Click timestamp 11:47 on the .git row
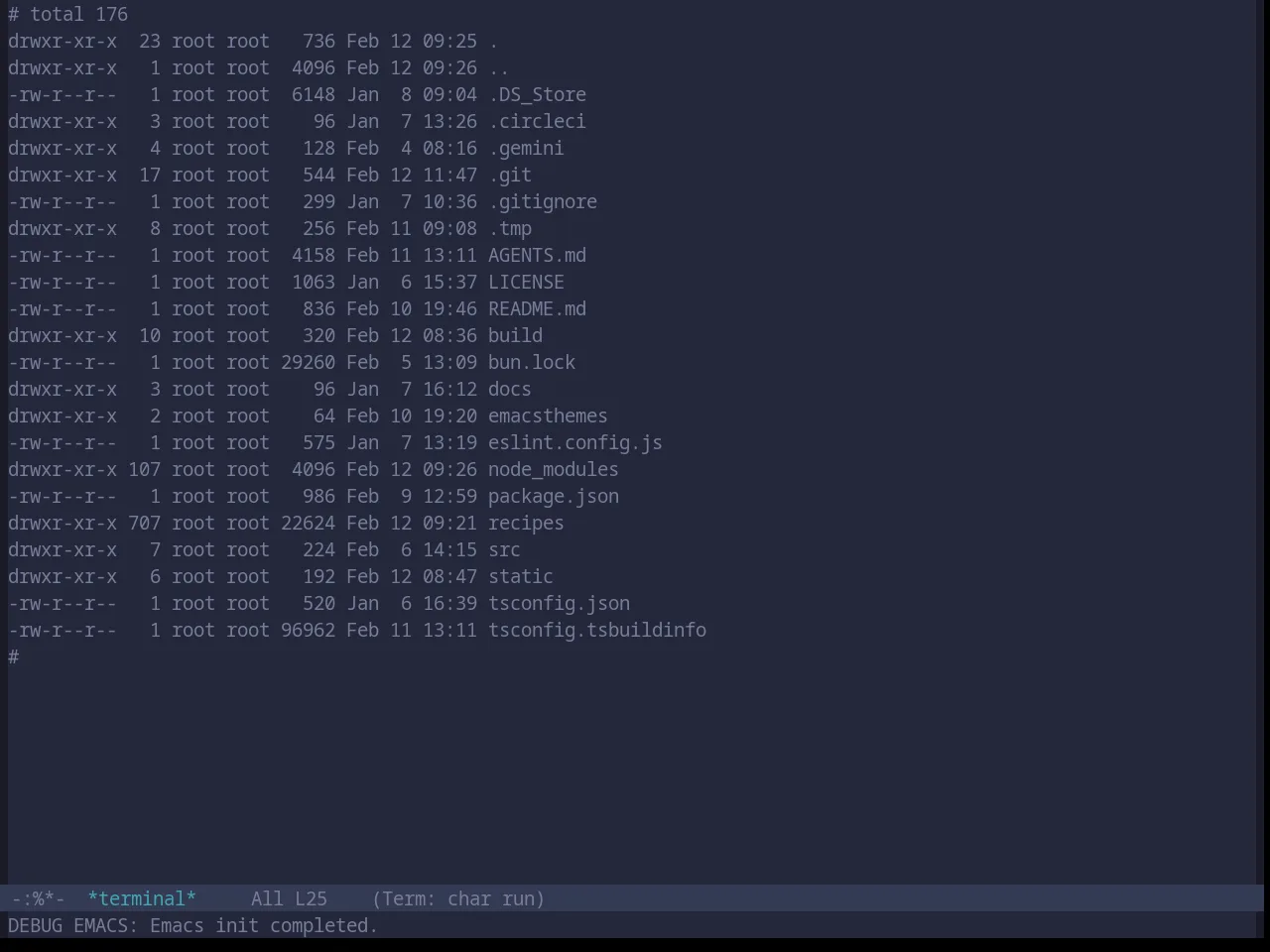 point(449,175)
